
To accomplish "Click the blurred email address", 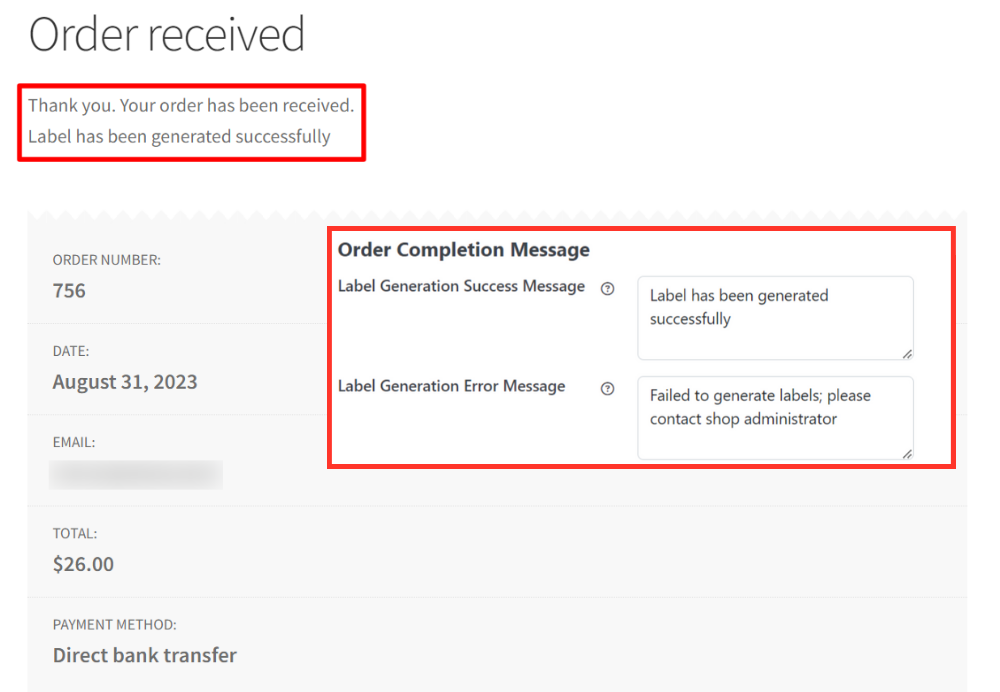I will (136, 475).
